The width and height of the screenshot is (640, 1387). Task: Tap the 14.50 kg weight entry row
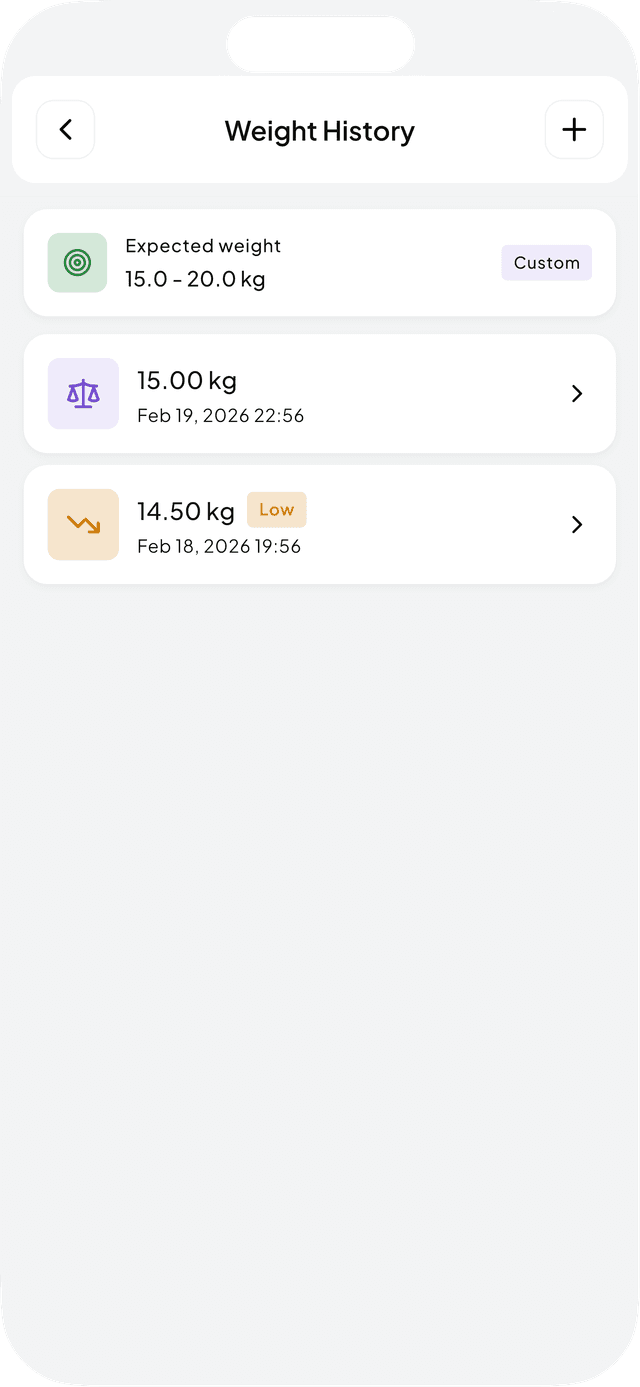pyautogui.click(x=320, y=524)
